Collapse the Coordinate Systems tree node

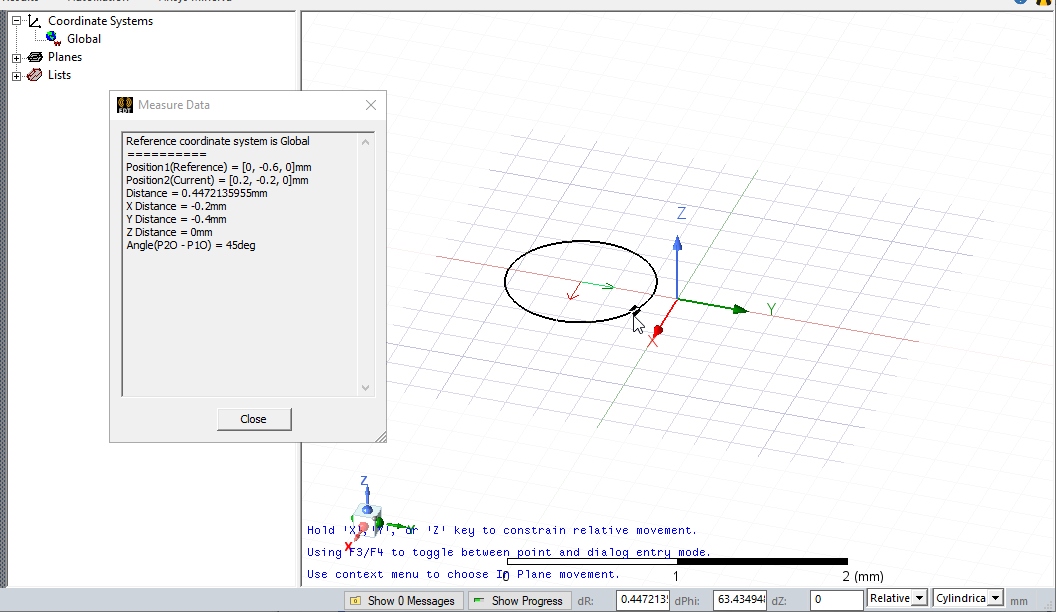pos(17,21)
